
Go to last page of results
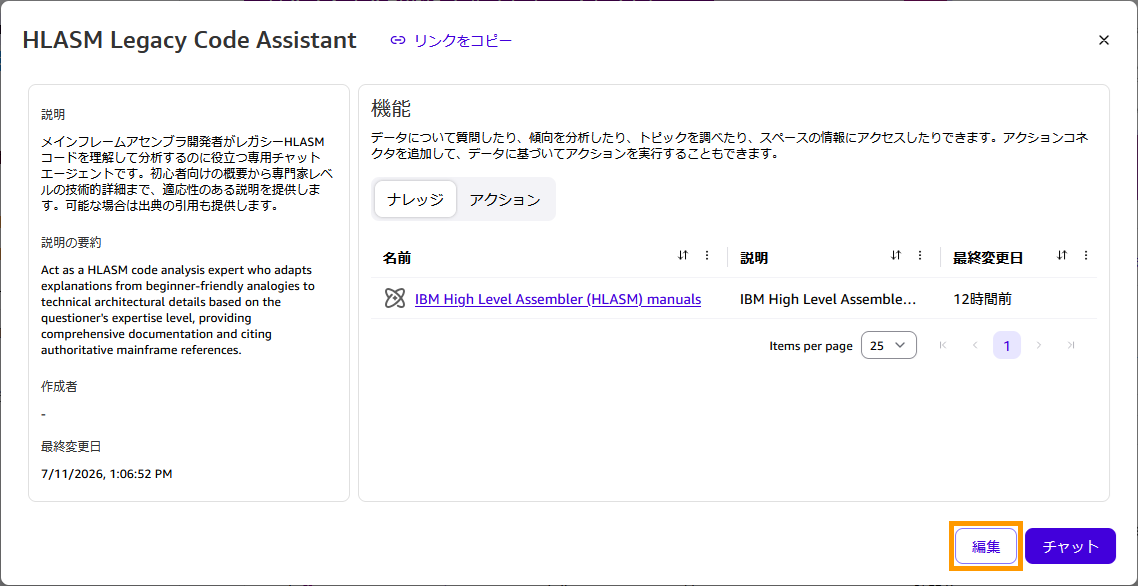(x=1071, y=346)
